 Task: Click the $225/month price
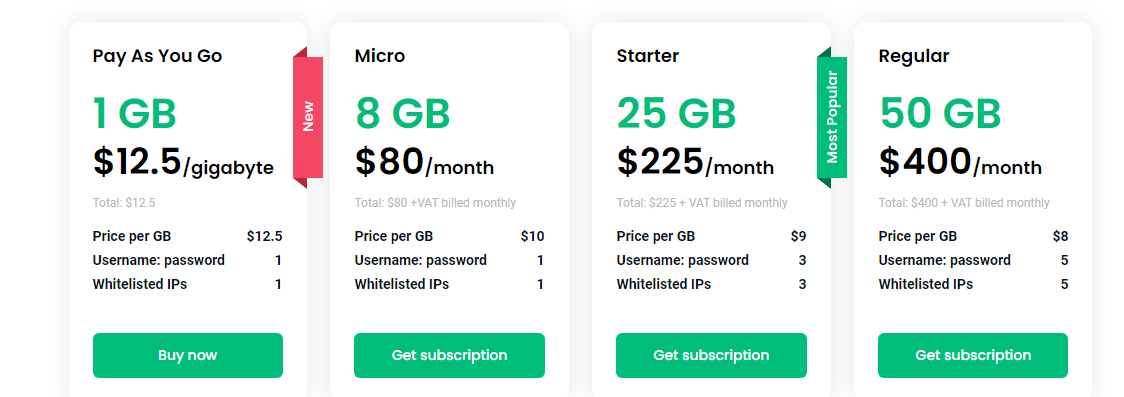click(x=695, y=161)
